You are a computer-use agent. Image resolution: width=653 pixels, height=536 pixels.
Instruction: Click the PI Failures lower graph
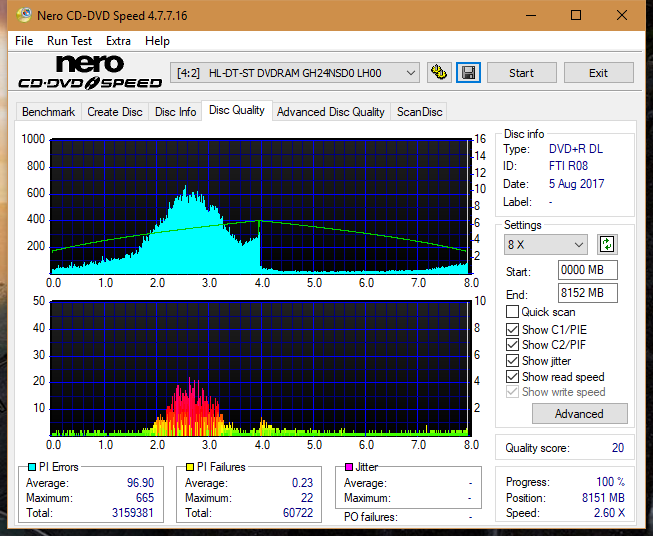point(261,368)
